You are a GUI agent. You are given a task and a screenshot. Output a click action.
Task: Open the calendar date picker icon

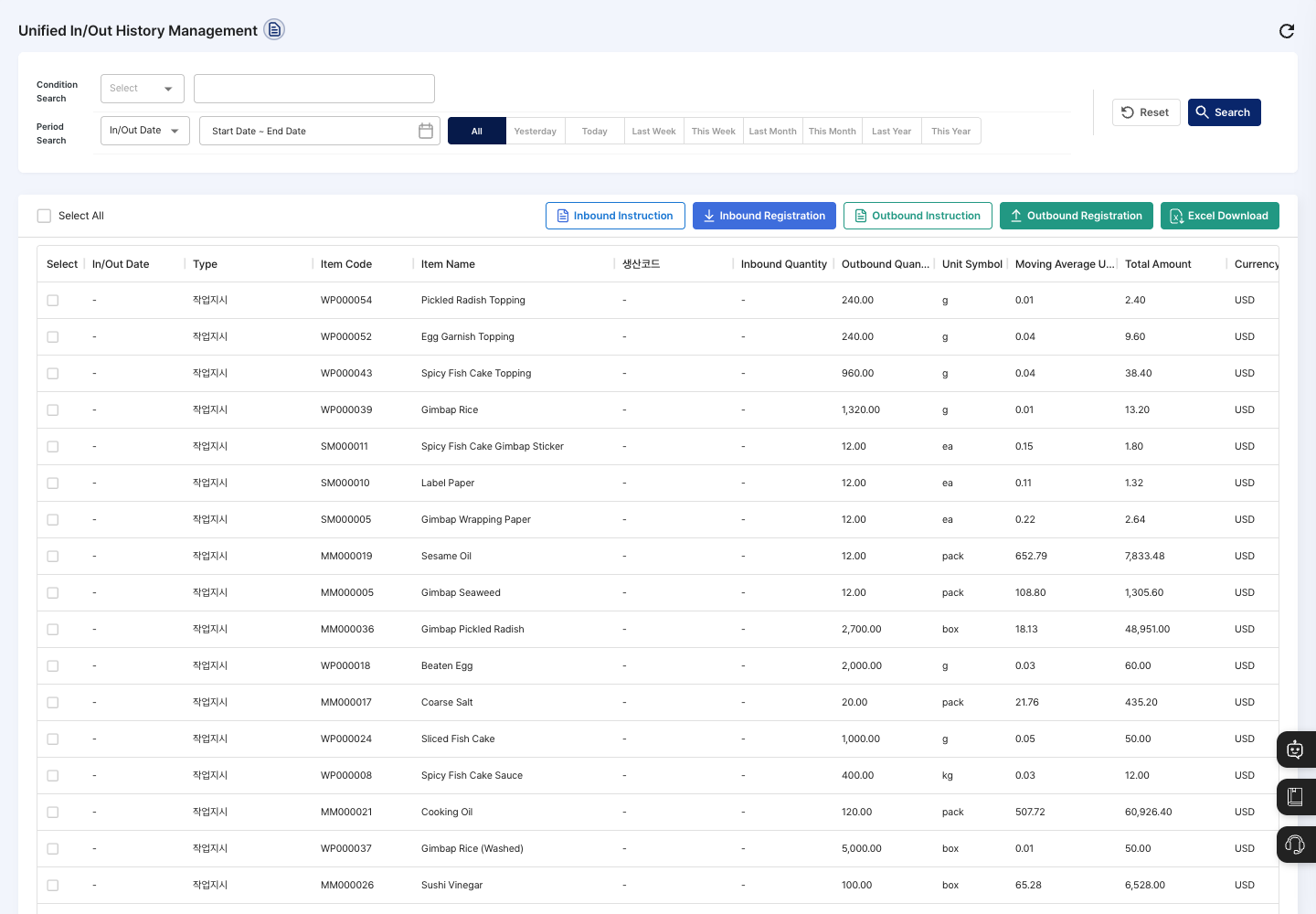(426, 131)
